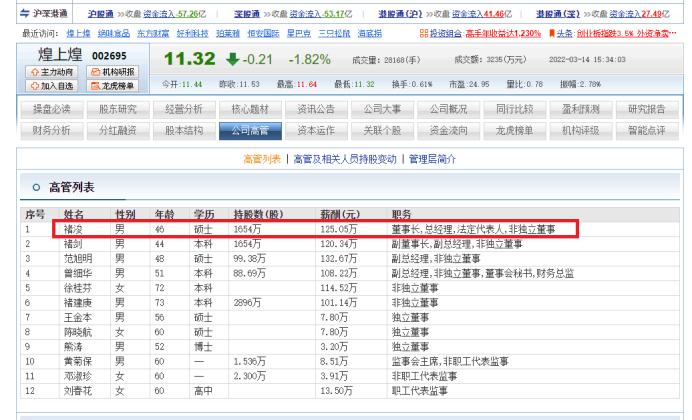Screen dimensions: 692x420
Task: Switch to 机构评级 tab
Action: pyautogui.click(x=581, y=131)
